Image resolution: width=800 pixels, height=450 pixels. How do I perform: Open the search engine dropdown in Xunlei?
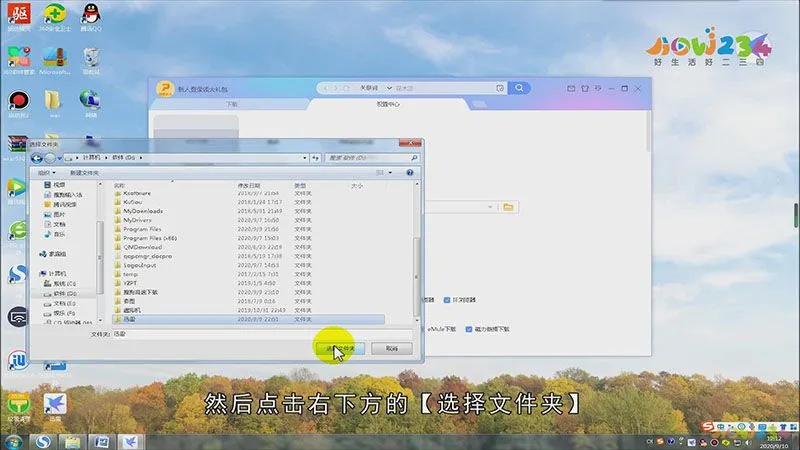click(389, 88)
